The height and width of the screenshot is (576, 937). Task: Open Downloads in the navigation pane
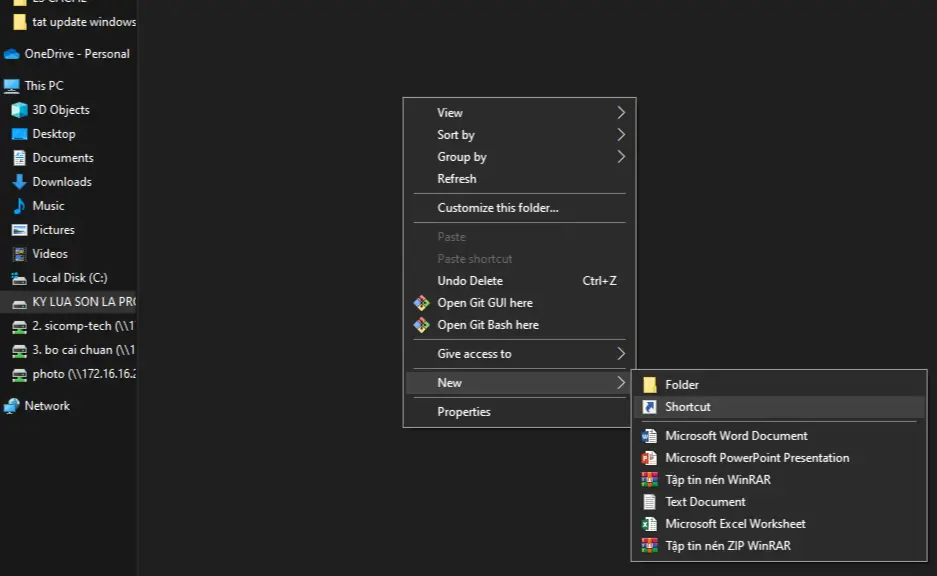[62, 182]
